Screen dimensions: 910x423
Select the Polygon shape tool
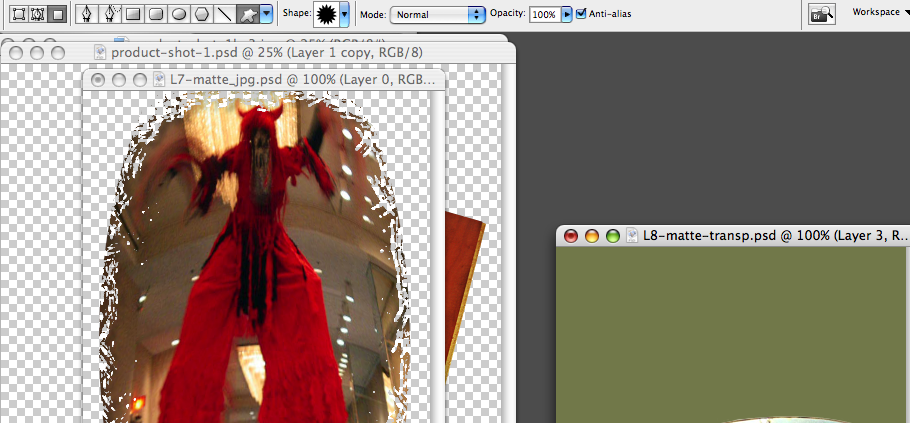[202, 15]
